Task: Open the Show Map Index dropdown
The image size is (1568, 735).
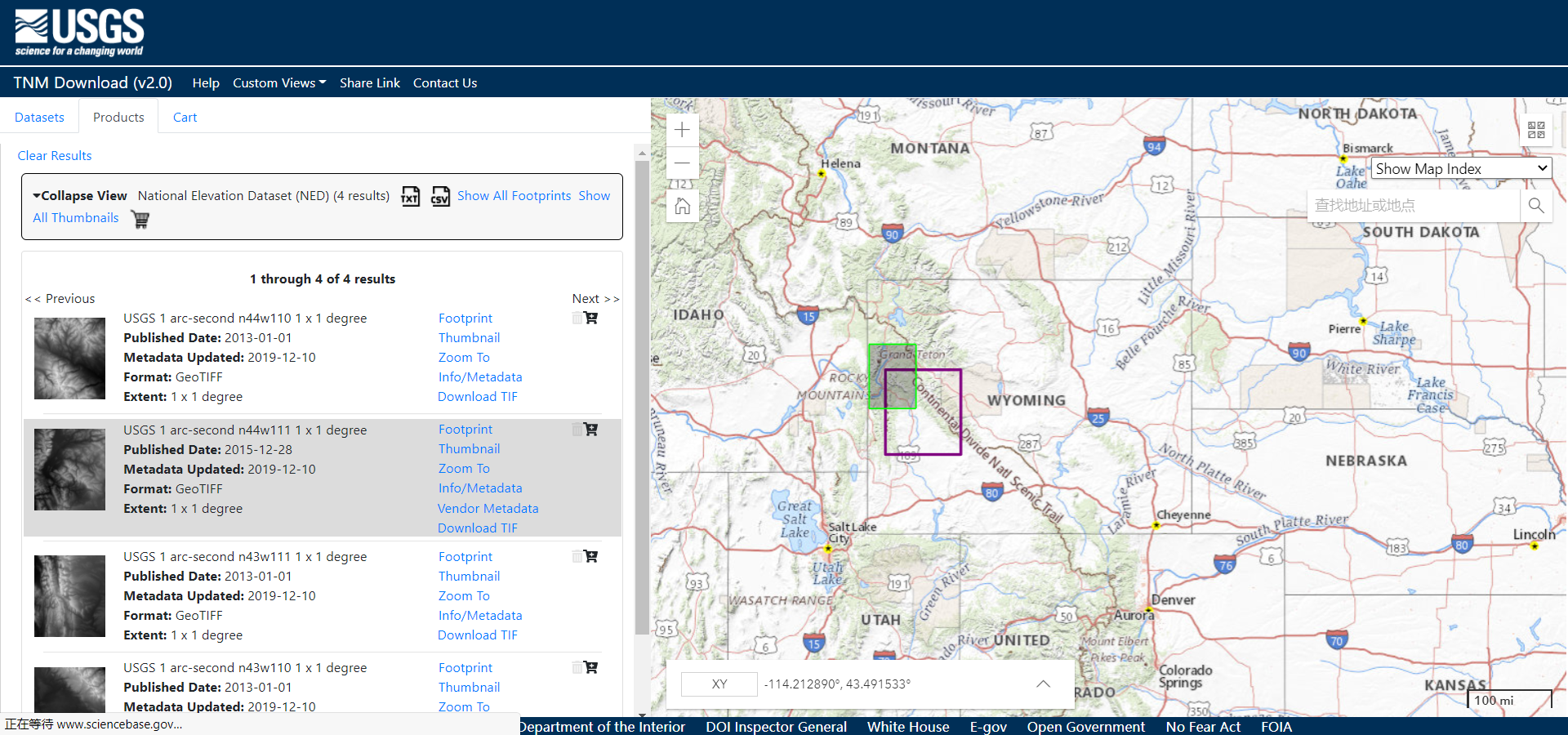Action: click(x=1461, y=168)
